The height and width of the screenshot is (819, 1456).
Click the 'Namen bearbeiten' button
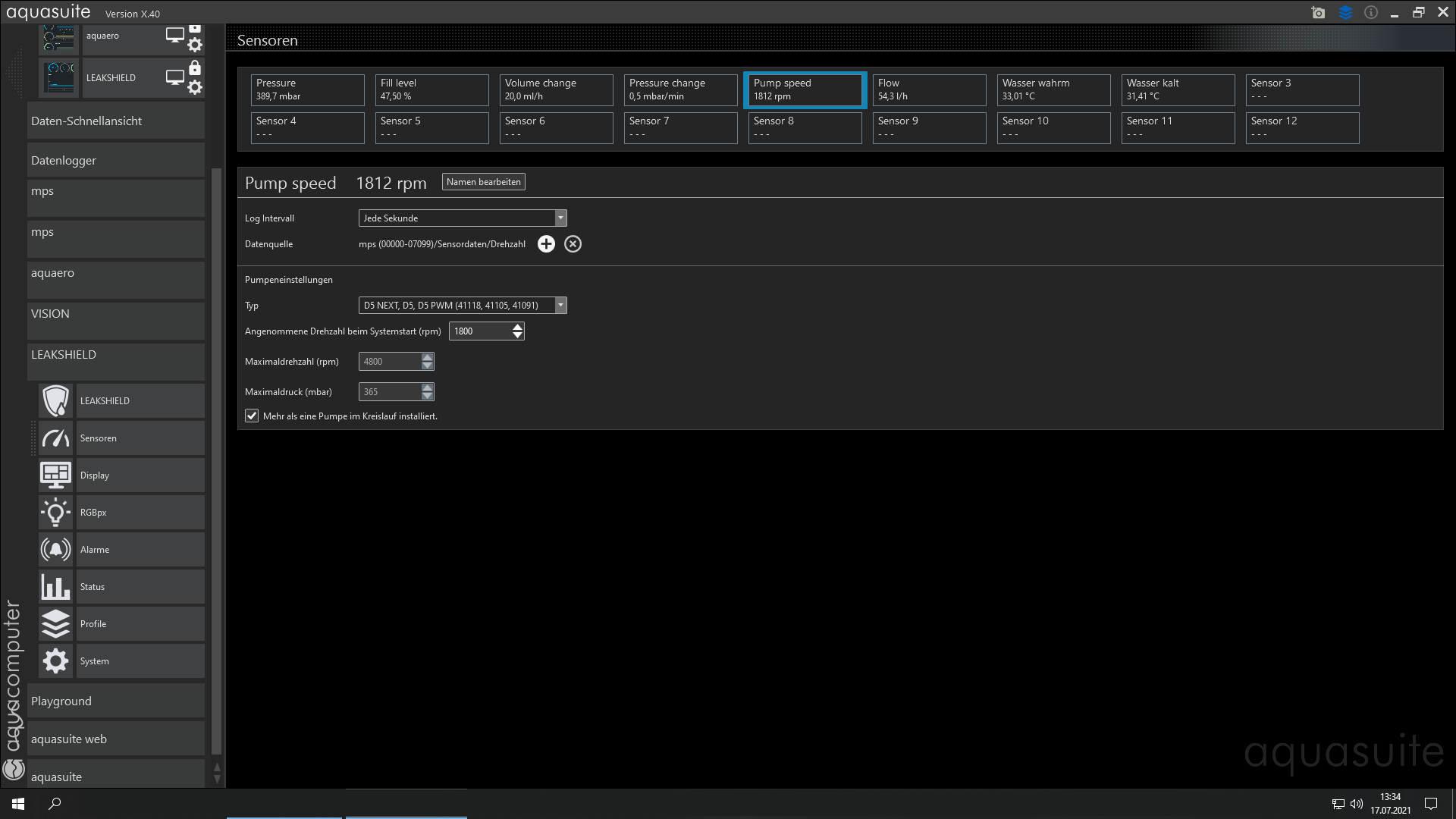tap(483, 182)
